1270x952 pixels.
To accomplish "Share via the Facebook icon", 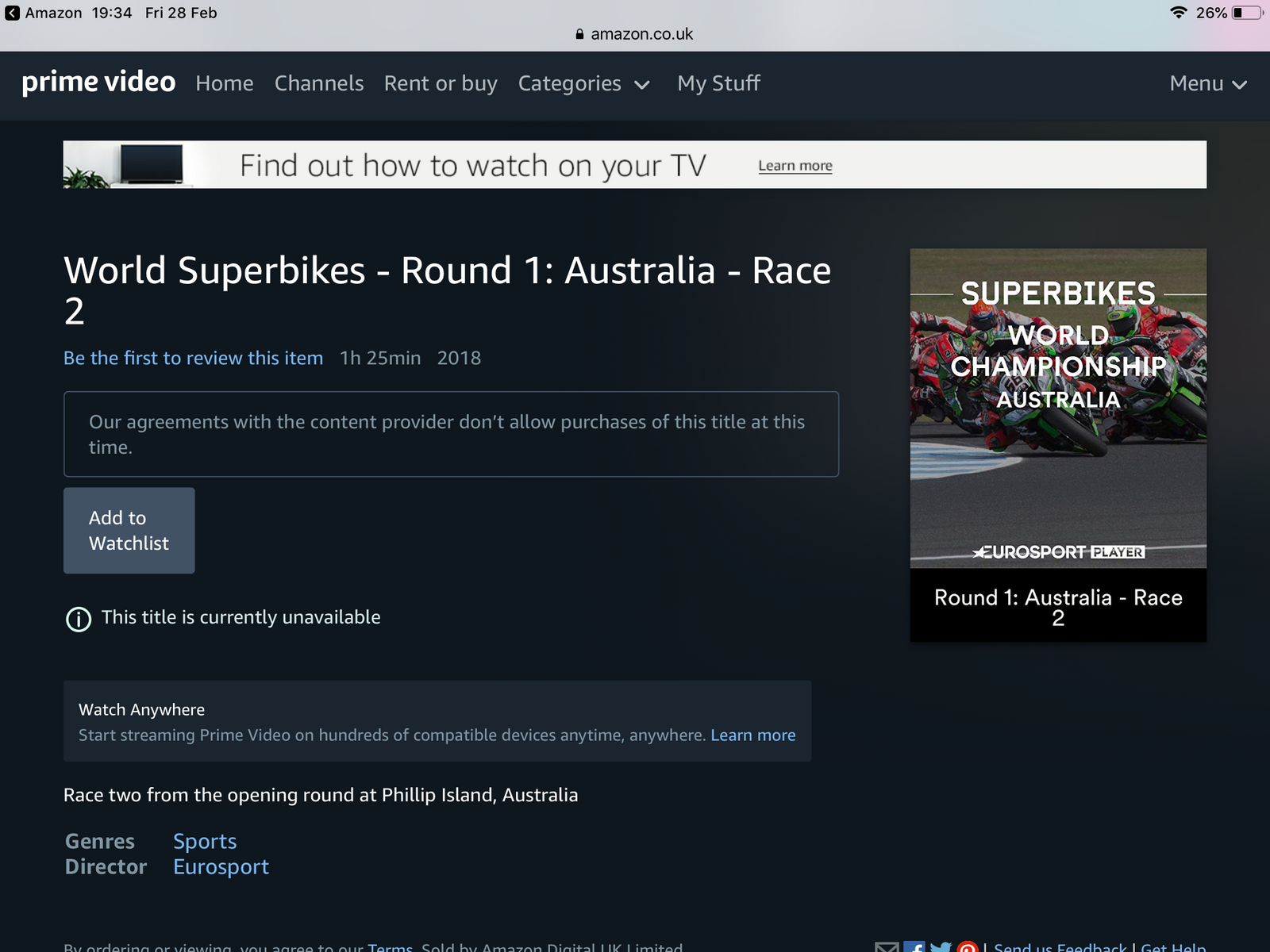I will pos(914,947).
